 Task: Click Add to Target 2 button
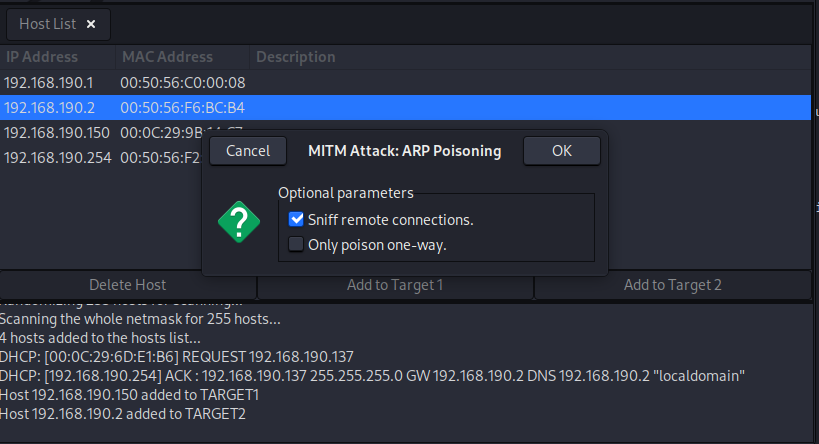tap(672, 285)
